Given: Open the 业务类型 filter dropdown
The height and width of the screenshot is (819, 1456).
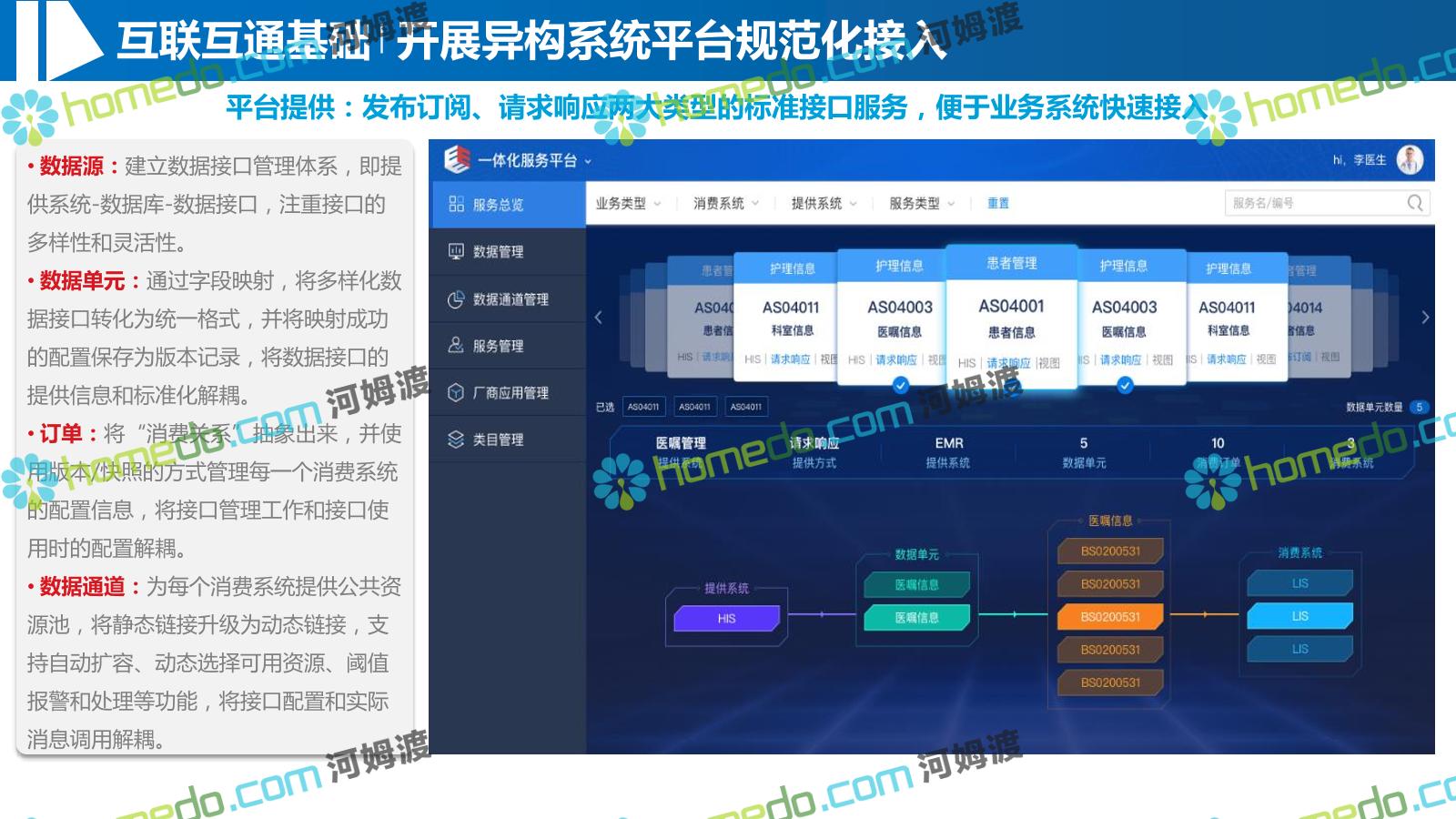Looking at the screenshot, I should [628, 204].
